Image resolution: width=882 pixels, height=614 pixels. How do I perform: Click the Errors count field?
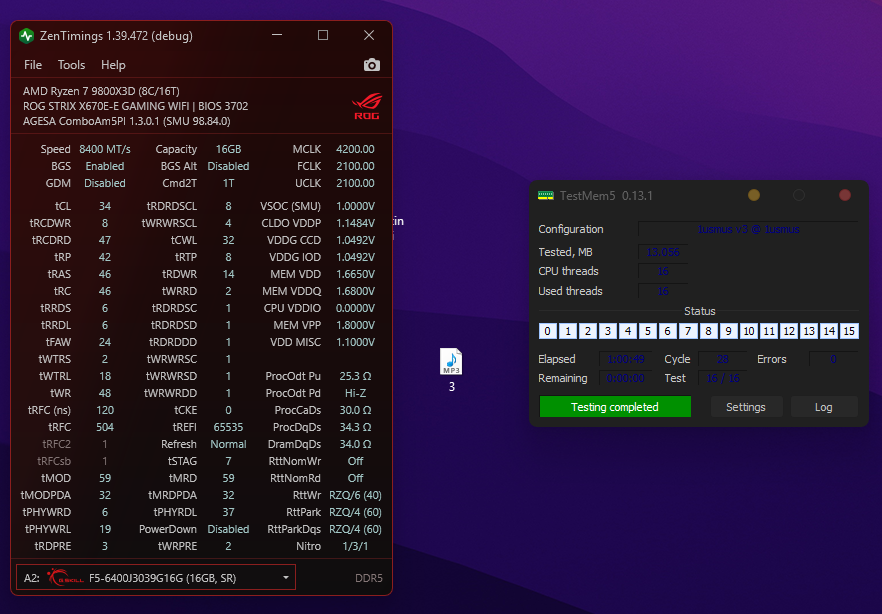coord(833,359)
